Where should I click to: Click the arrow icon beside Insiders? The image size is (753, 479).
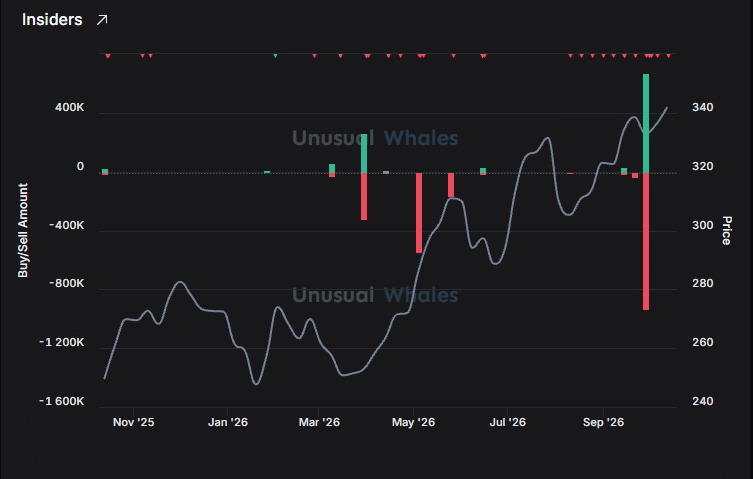coord(102,20)
